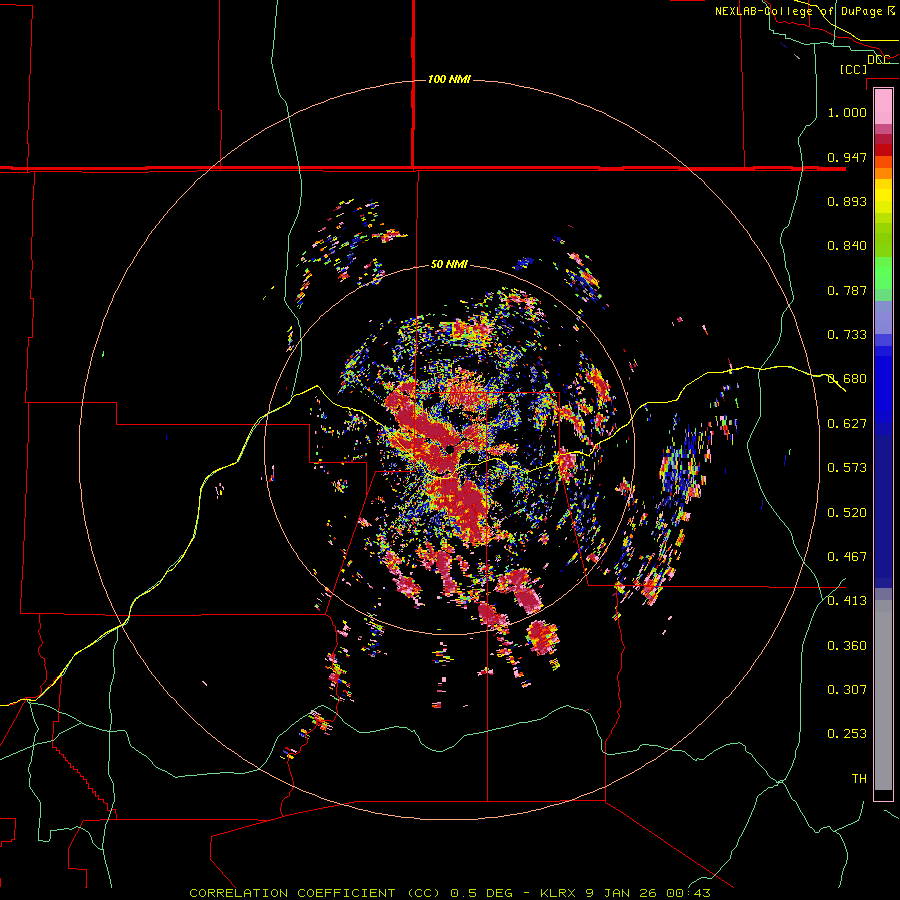Screen dimensions: 900x900
Task: Click the 0.307 scale value
Action: [847, 690]
